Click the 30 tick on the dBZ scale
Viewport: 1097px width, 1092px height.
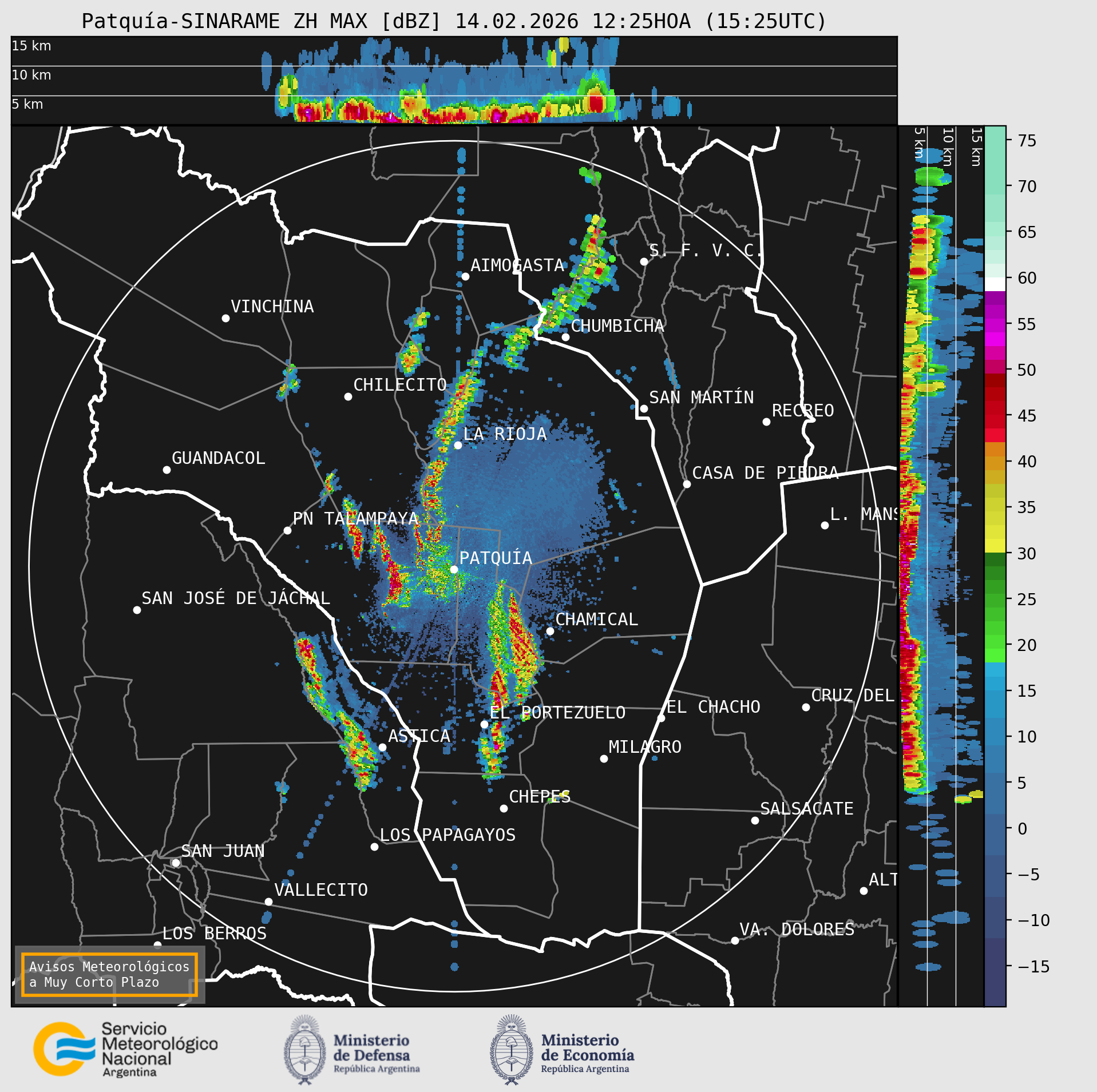coord(1027,553)
